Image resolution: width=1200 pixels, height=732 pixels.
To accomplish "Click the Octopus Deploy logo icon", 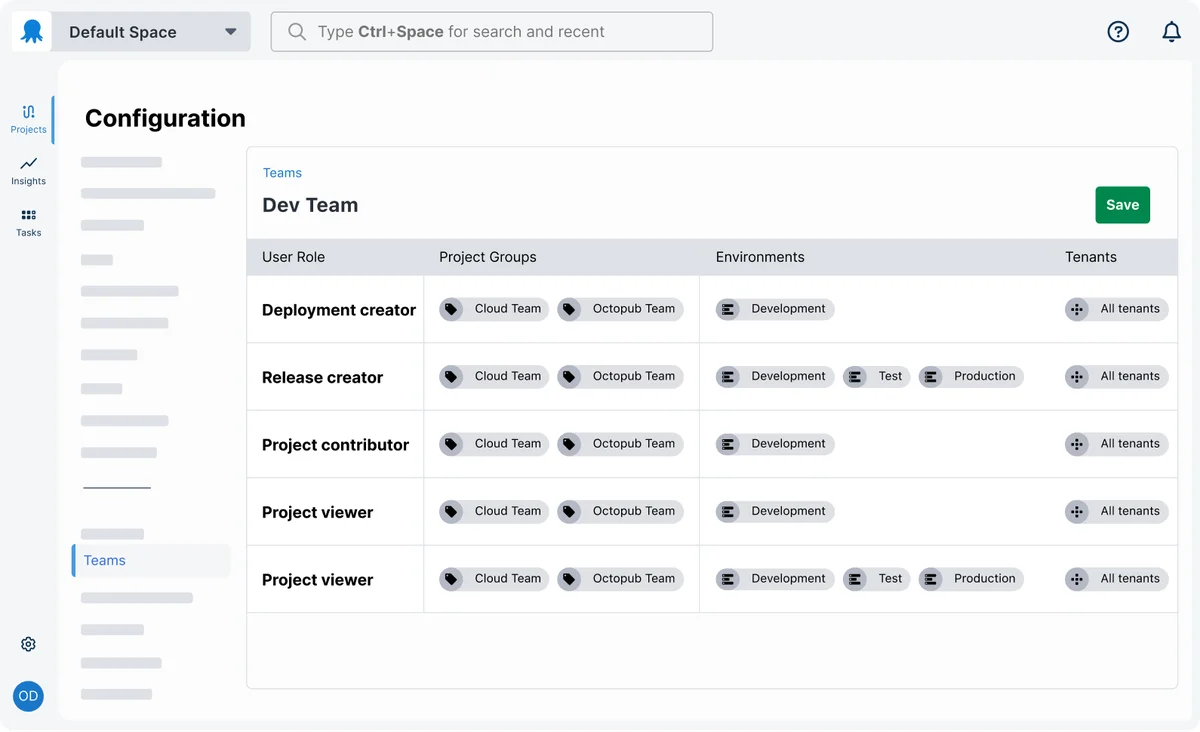I will pyautogui.click(x=32, y=32).
